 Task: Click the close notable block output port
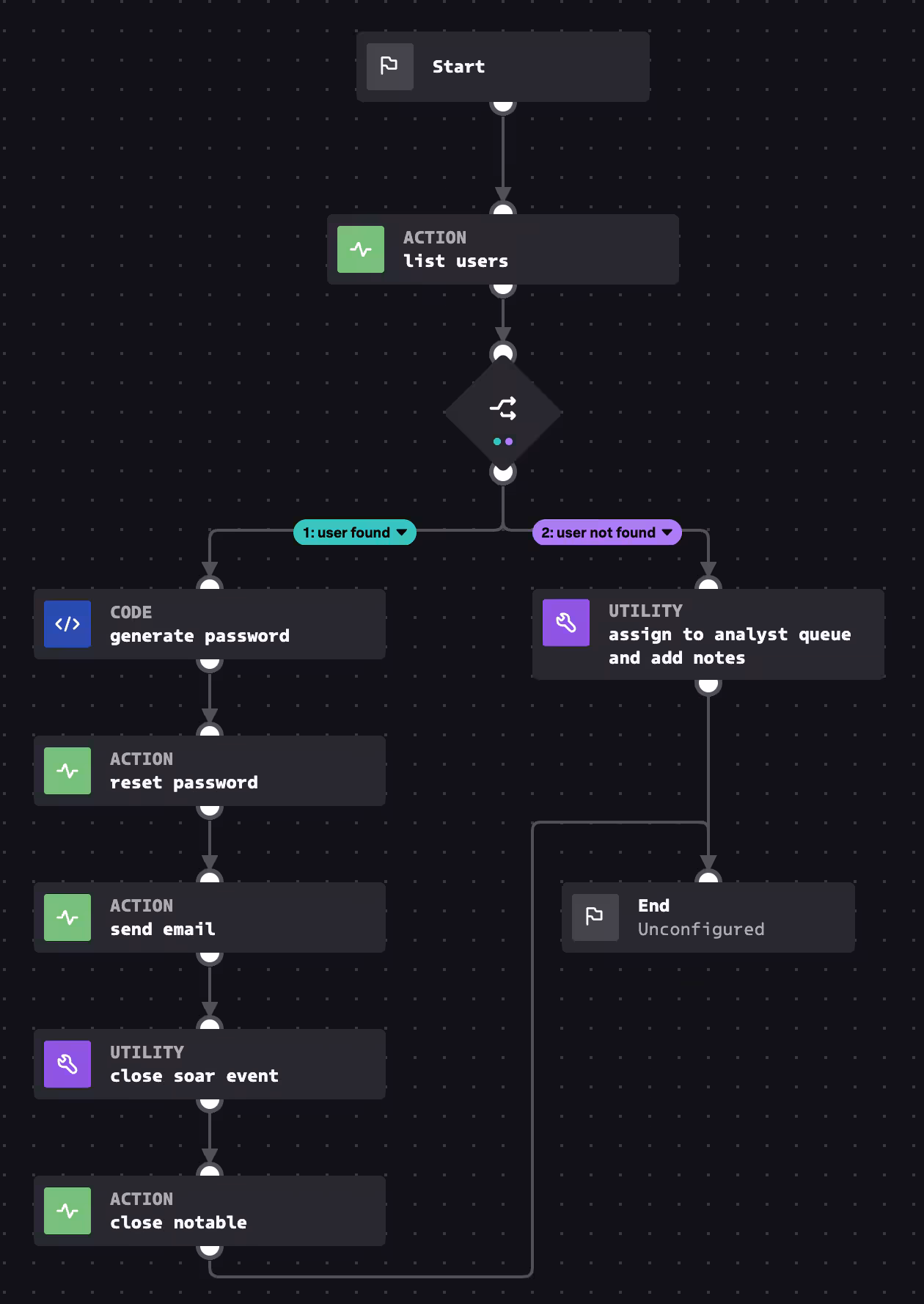coord(210,1249)
